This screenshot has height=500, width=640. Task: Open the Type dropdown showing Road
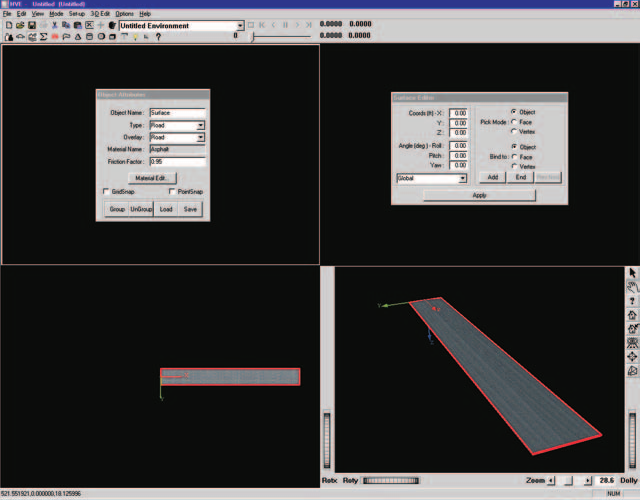(200, 125)
